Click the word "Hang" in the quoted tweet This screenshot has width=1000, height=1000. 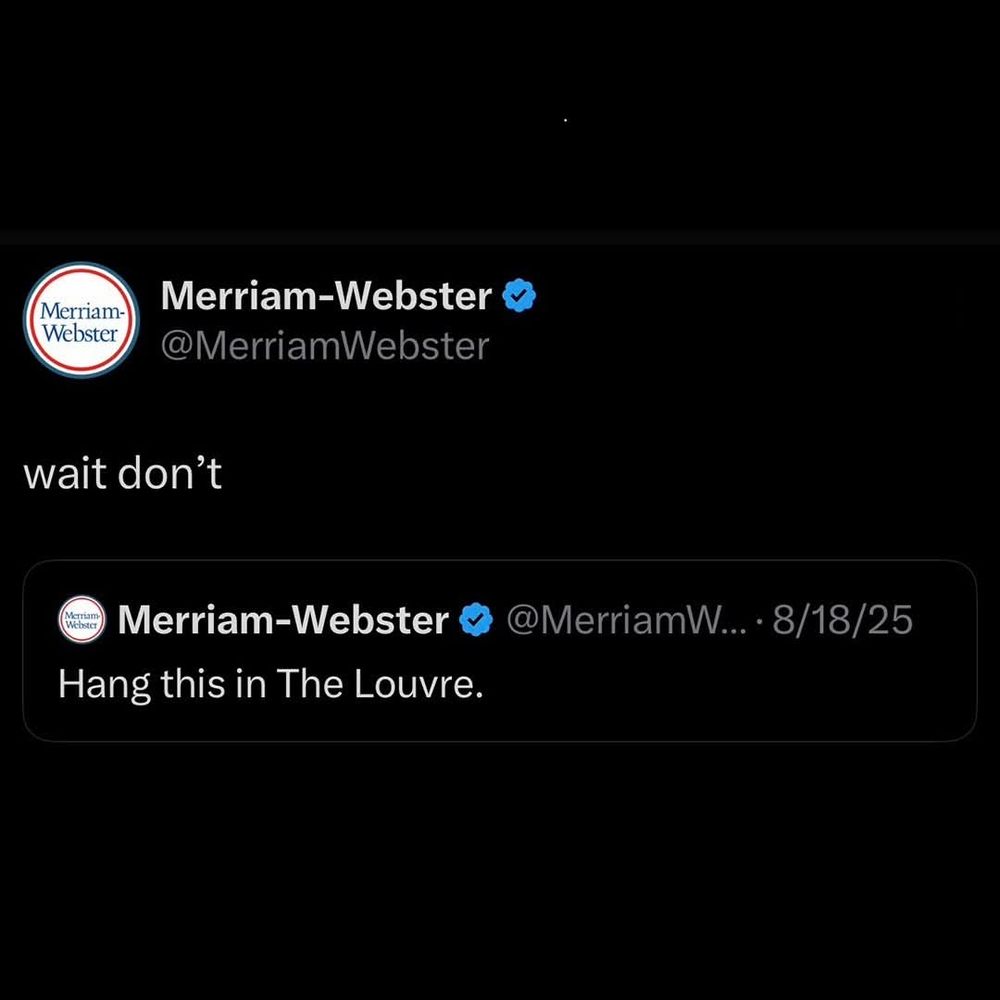pos(105,686)
